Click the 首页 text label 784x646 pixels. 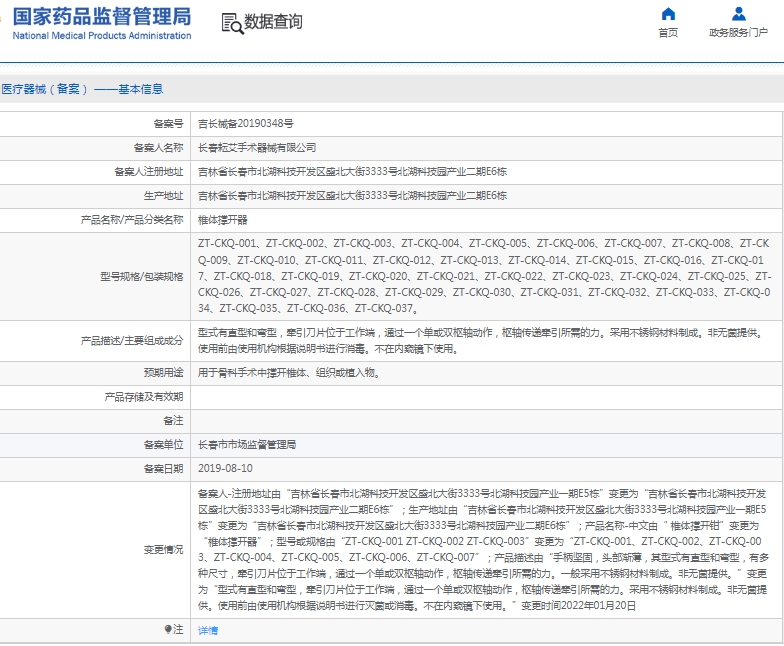pyautogui.click(x=668, y=32)
